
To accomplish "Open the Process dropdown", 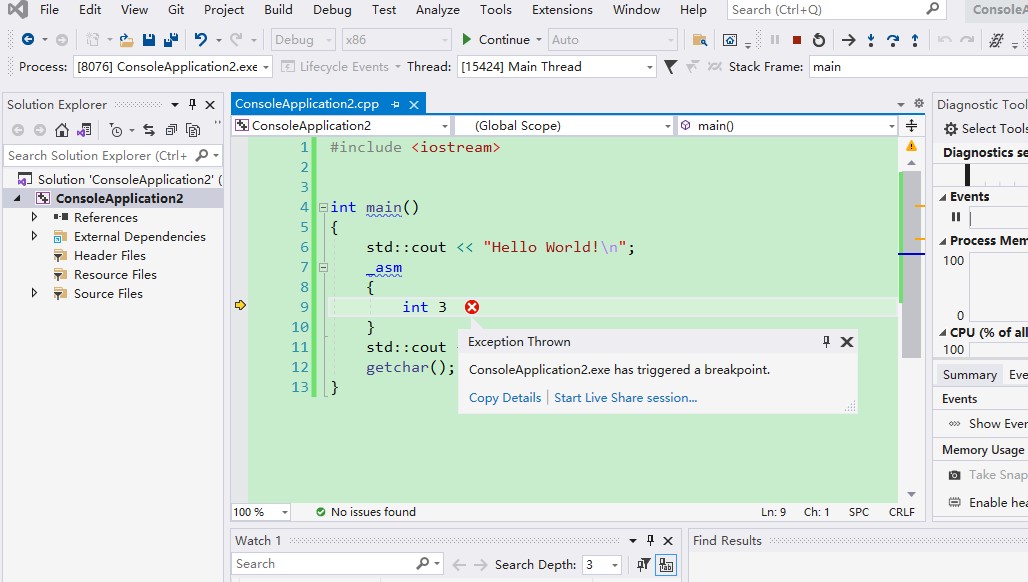I will pyautogui.click(x=266, y=67).
